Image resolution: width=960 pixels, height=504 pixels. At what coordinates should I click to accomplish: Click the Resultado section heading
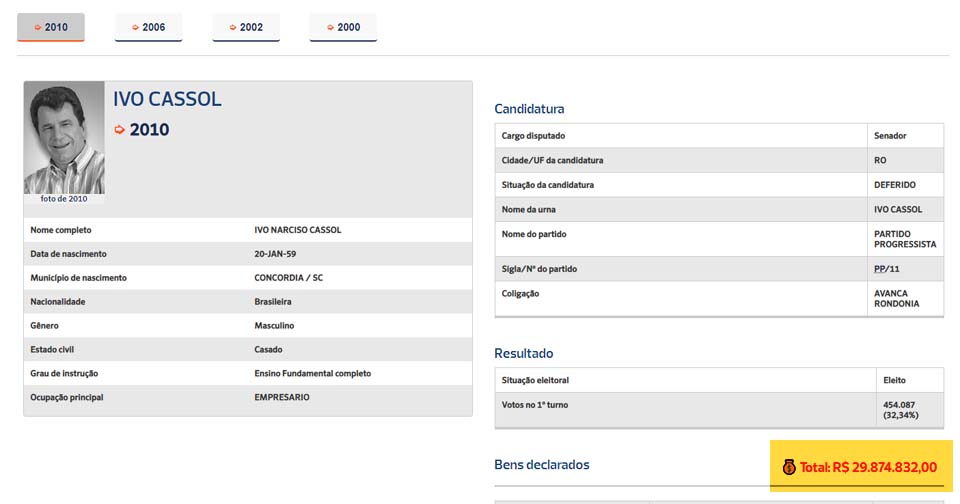523,353
